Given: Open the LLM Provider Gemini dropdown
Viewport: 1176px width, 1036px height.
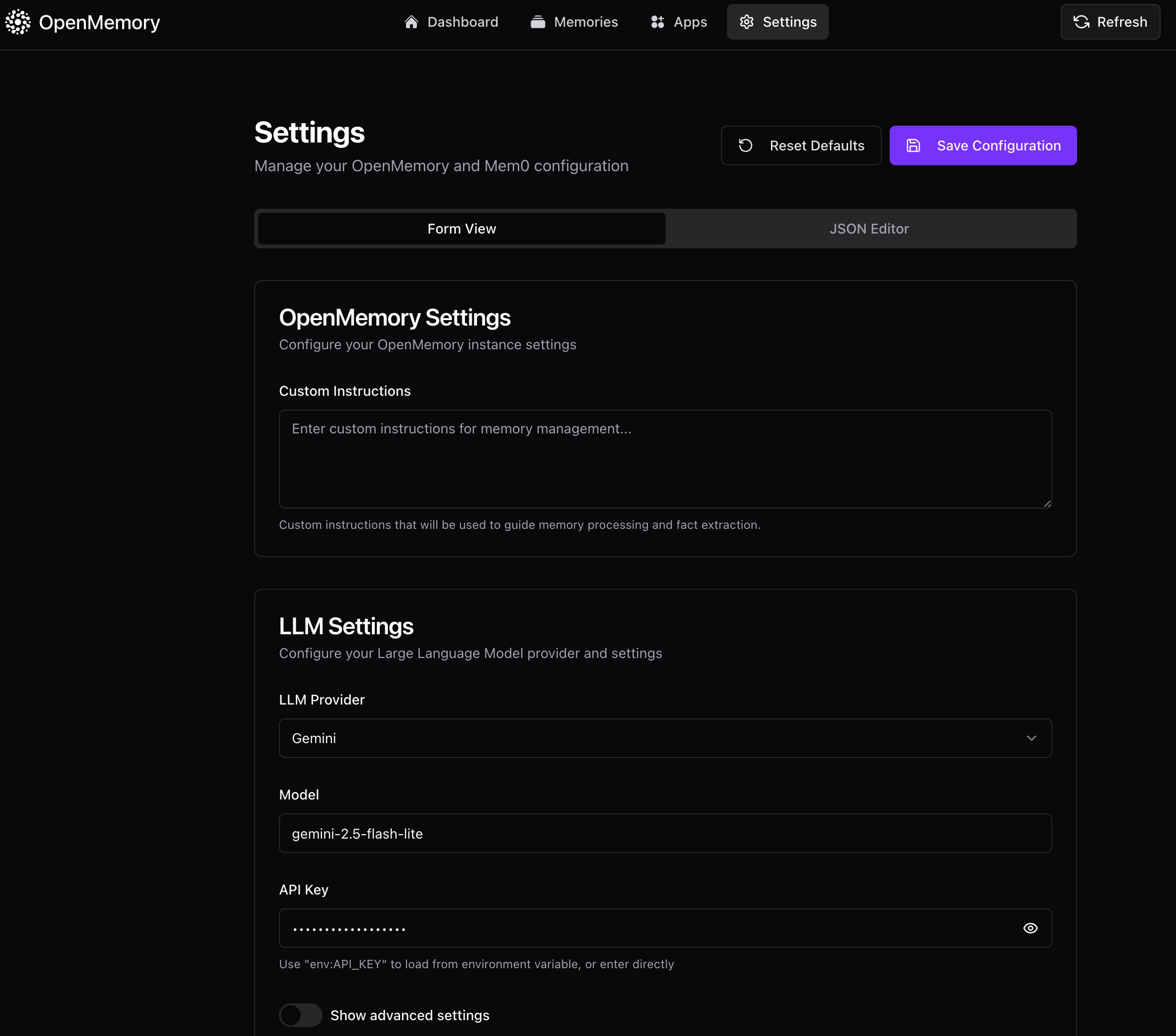Looking at the screenshot, I should click(x=665, y=738).
